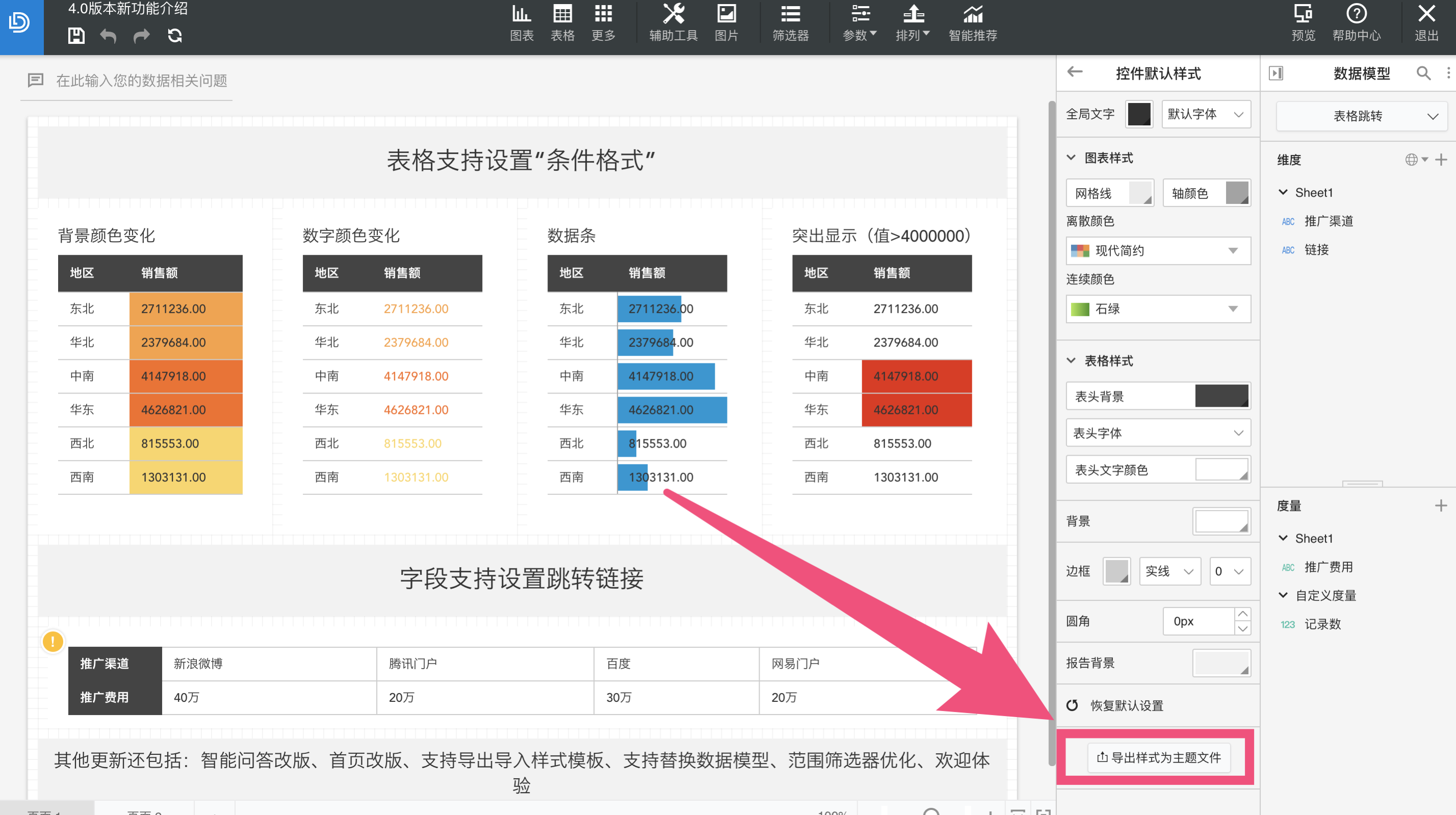
Task: Change the 报告背景 color swatch
Action: pos(1221,663)
